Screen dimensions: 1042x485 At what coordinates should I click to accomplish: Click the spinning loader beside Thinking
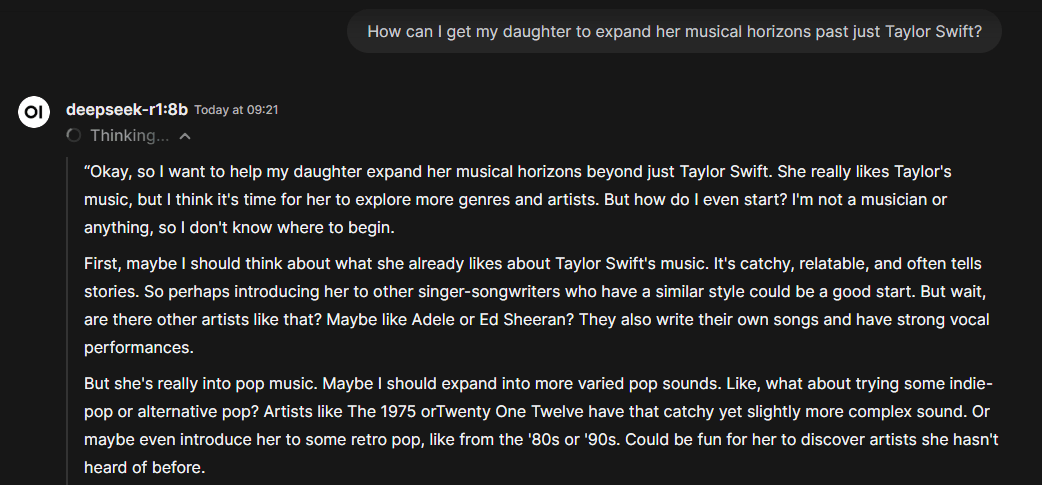[x=74, y=136]
